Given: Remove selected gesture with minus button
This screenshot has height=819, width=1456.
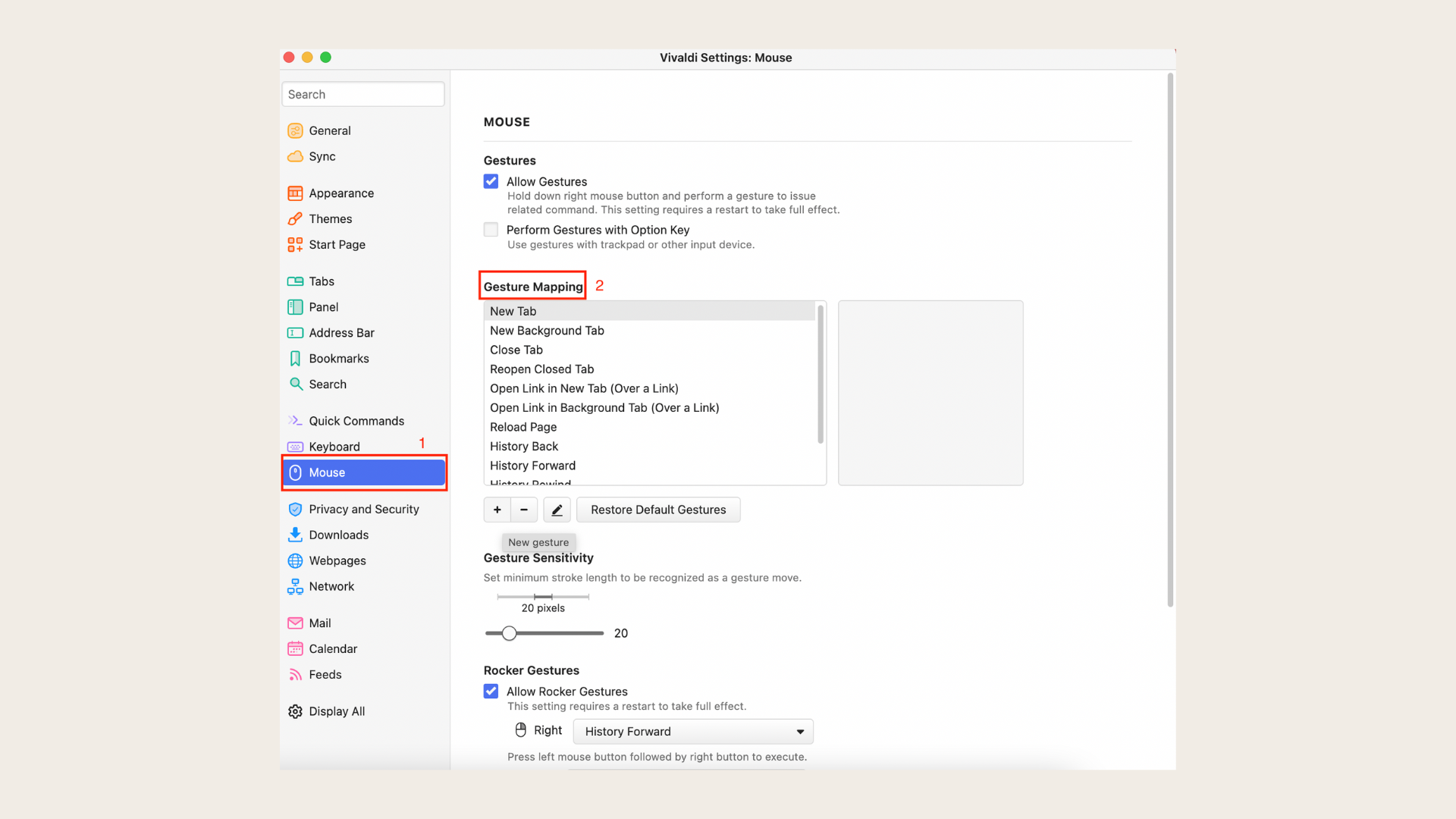Looking at the screenshot, I should pyautogui.click(x=524, y=510).
